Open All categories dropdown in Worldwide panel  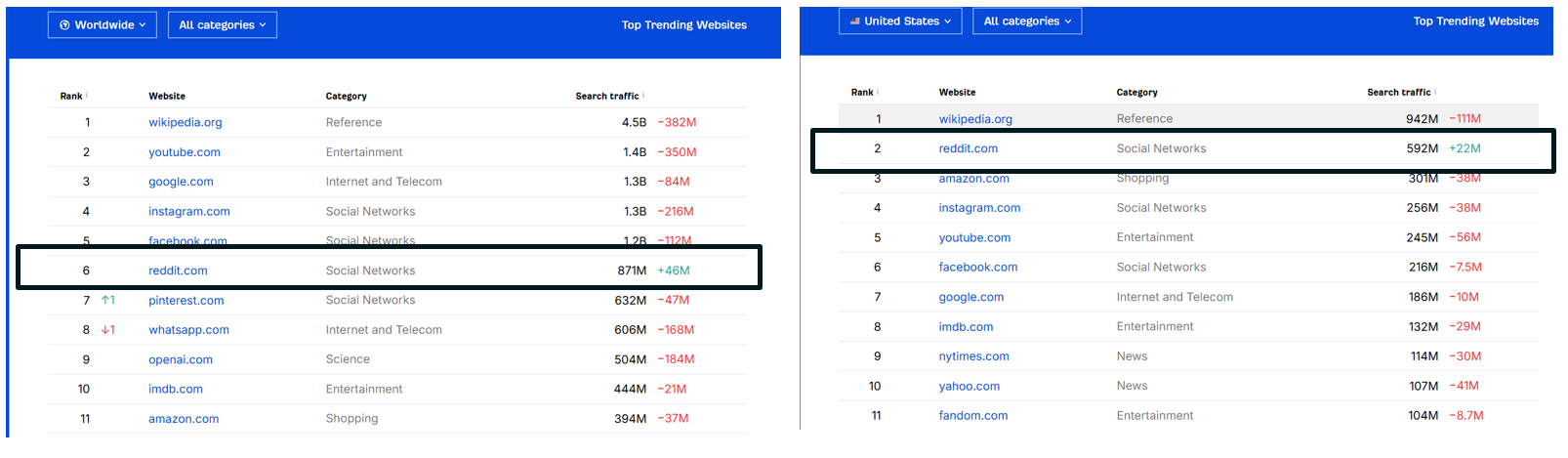pyautogui.click(x=223, y=25)
